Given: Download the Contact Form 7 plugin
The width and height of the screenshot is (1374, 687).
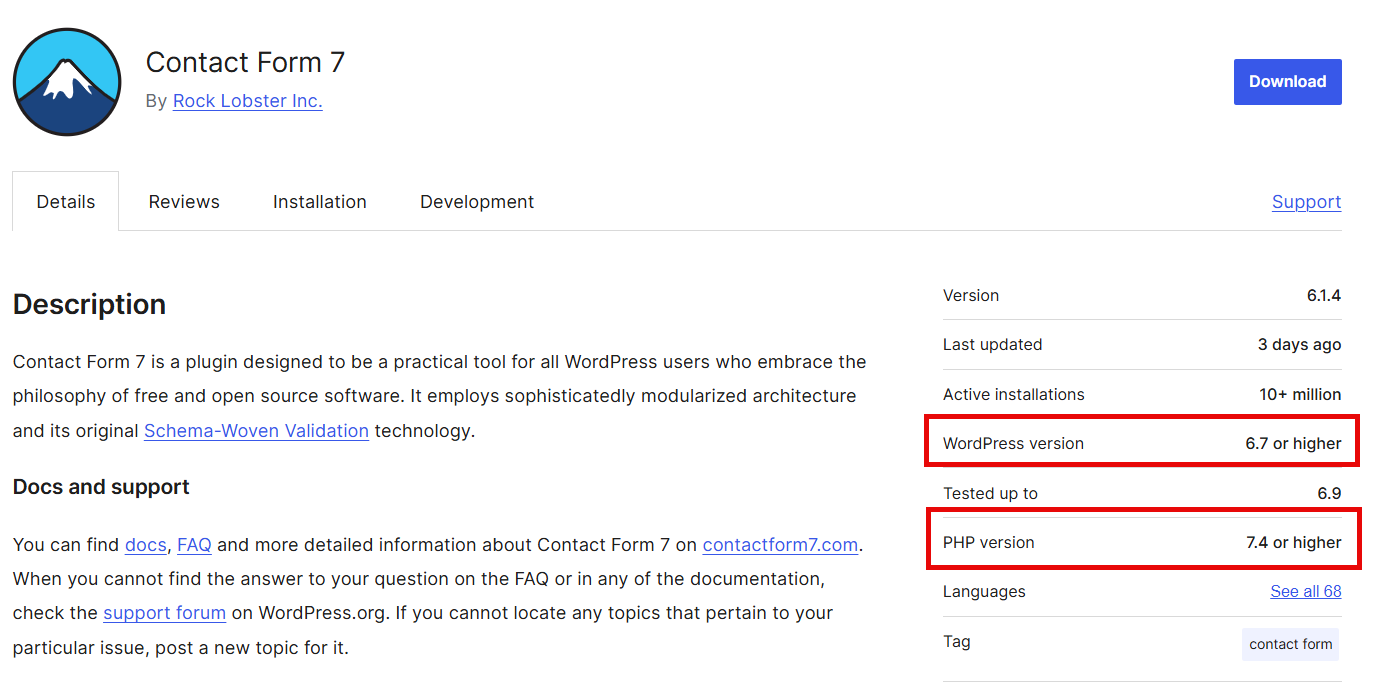Looking at the screenshot, I should [1287, 82].
